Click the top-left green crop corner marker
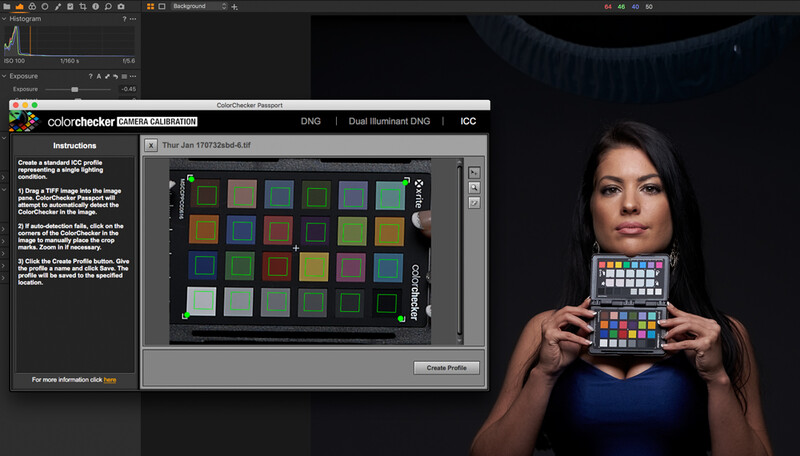The height and width of the screenshot is (456, 800). pos(191,179)
